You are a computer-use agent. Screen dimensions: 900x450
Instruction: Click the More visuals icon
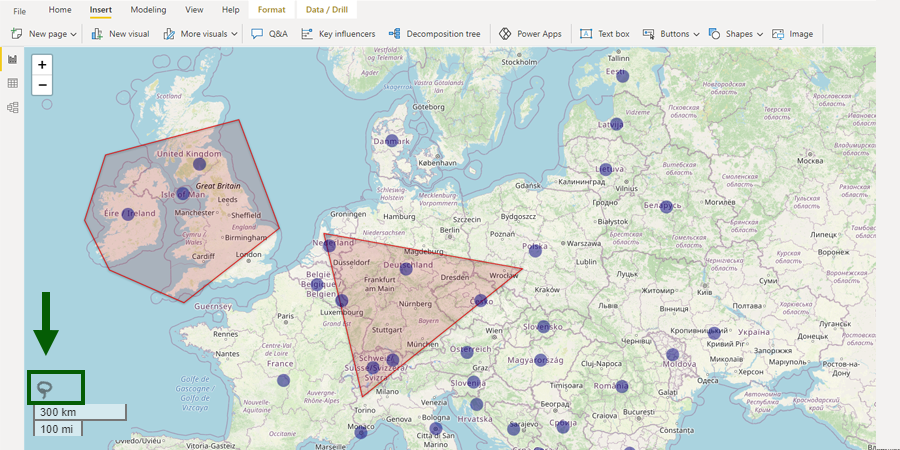point(169,34)
